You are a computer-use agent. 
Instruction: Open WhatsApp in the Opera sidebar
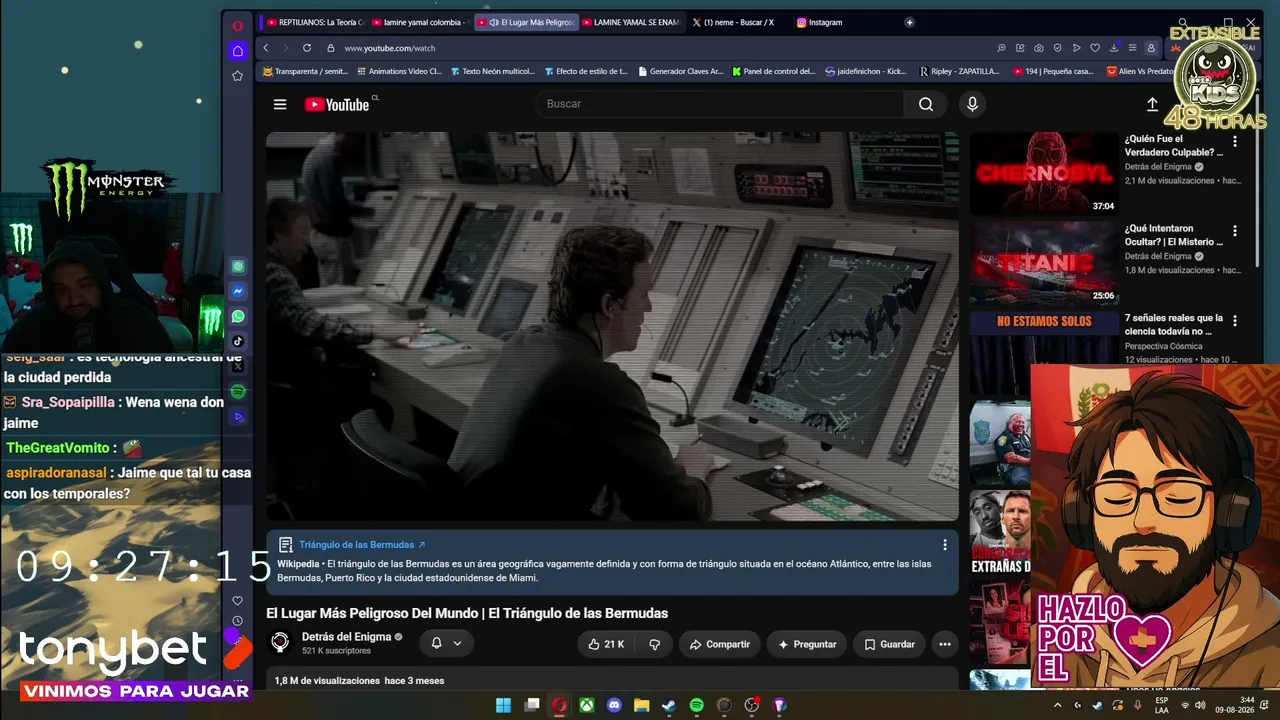[x=238, y=317]
